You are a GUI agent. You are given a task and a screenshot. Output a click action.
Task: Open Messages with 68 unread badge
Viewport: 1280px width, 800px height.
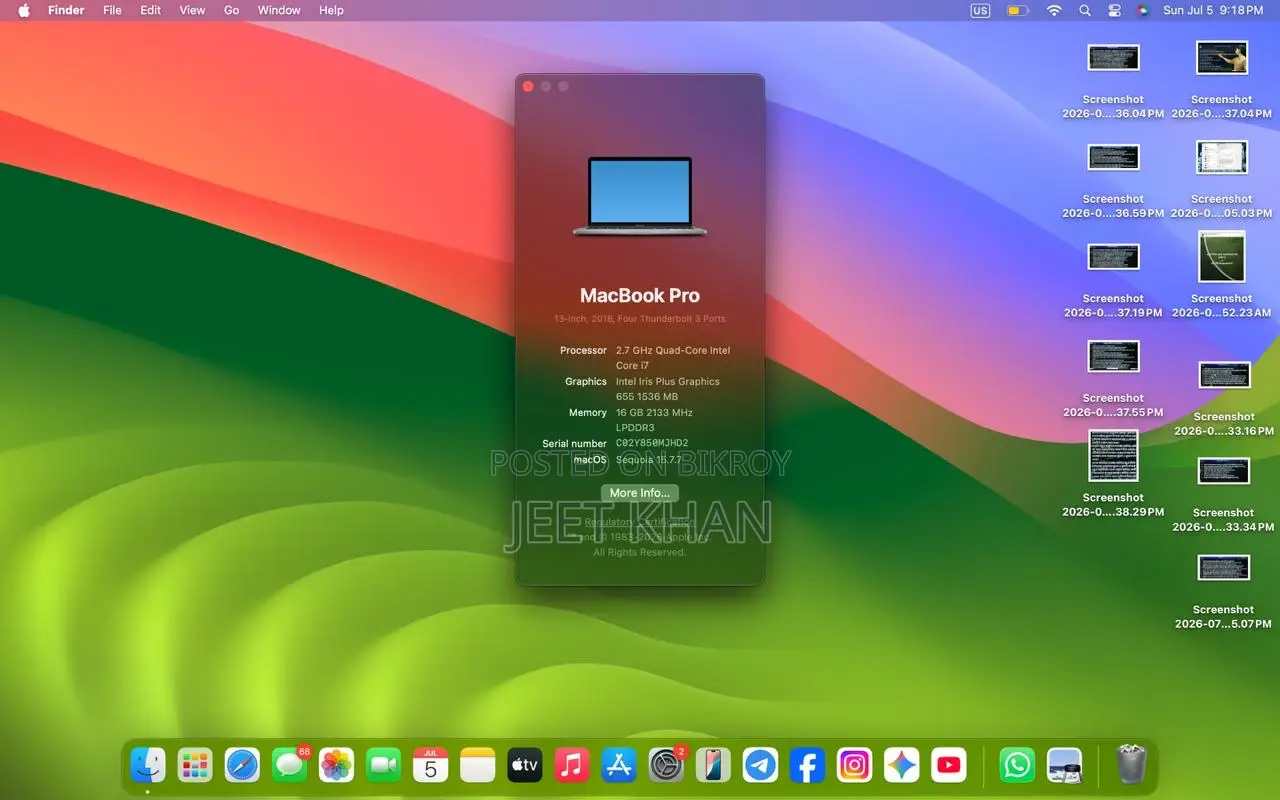[x=290, y=766]
